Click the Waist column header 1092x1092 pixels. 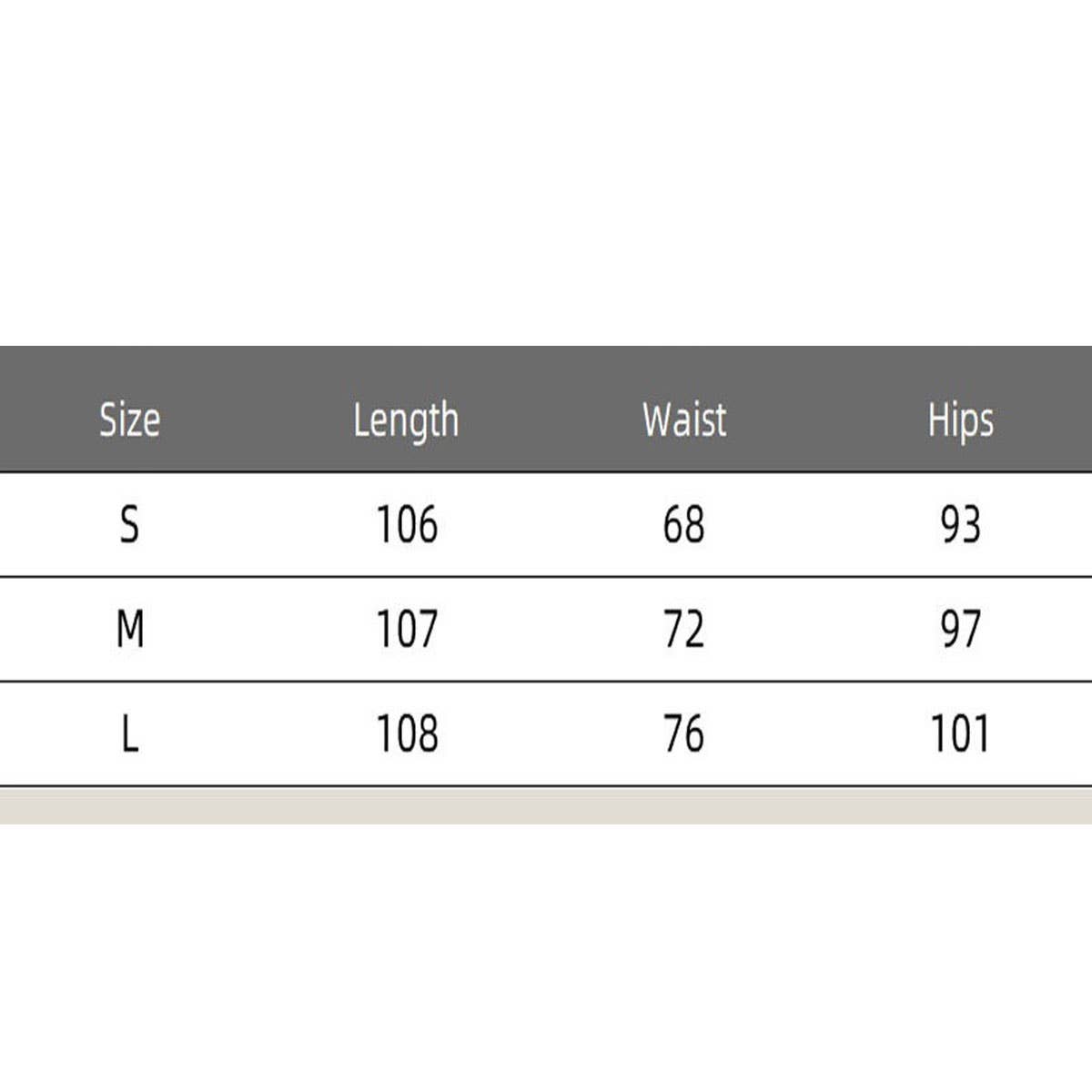click(x=684, y=420)
